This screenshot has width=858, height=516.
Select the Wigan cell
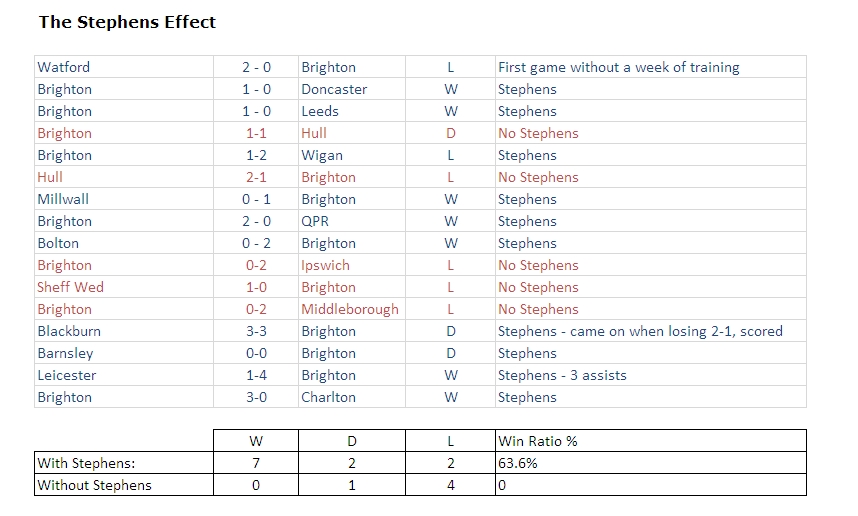352,155
